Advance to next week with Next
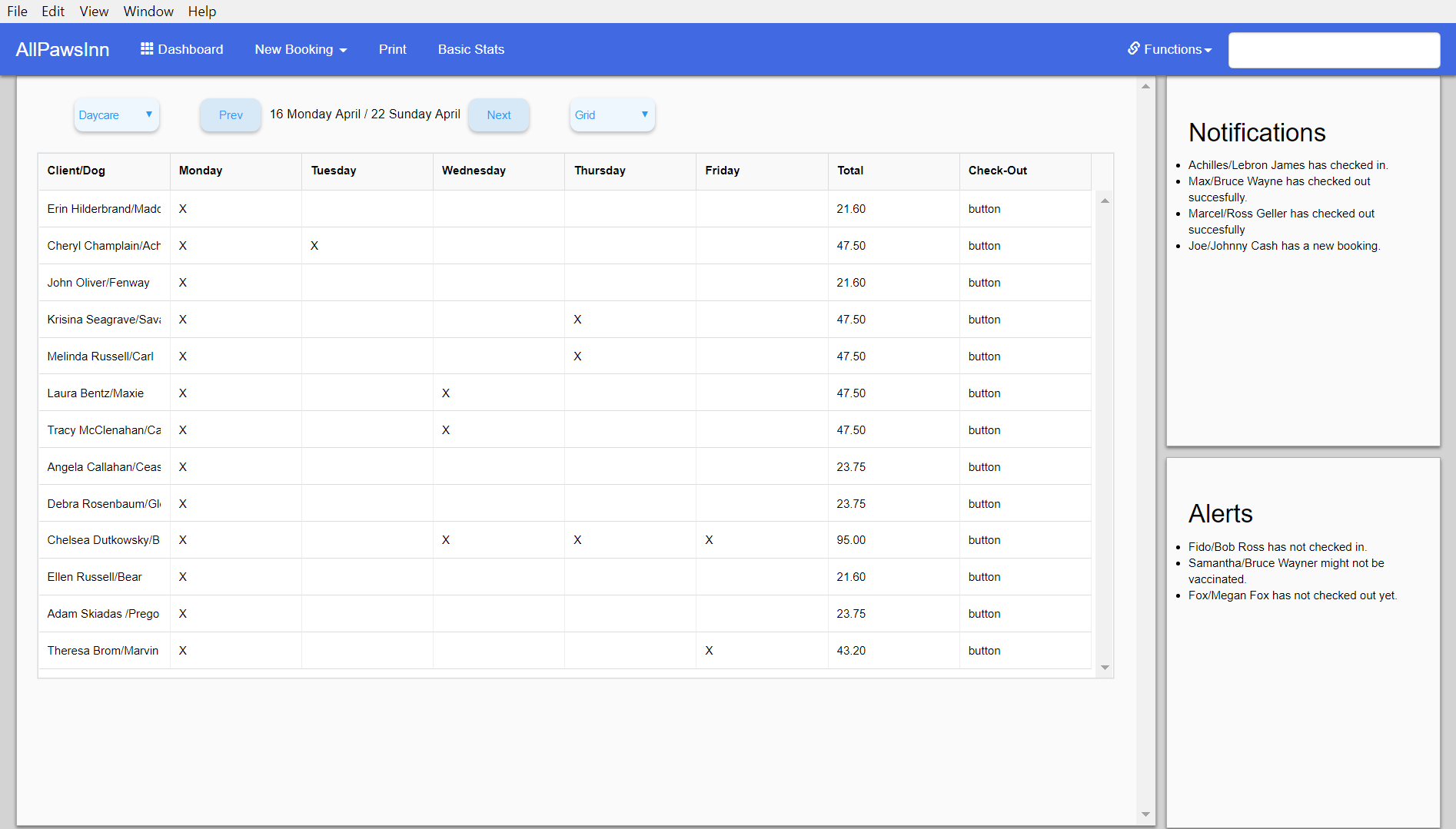 pyautogui.click(x=498, y=115)
